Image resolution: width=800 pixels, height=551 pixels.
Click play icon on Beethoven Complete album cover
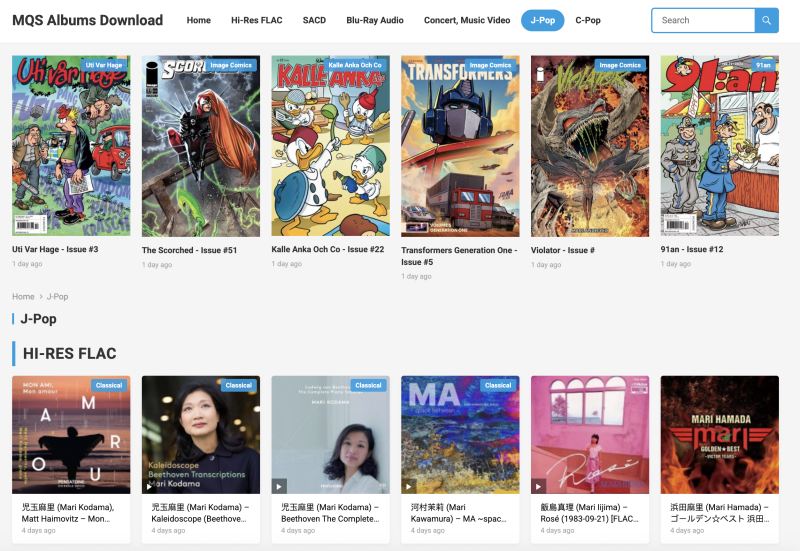[x=279, y=486]
